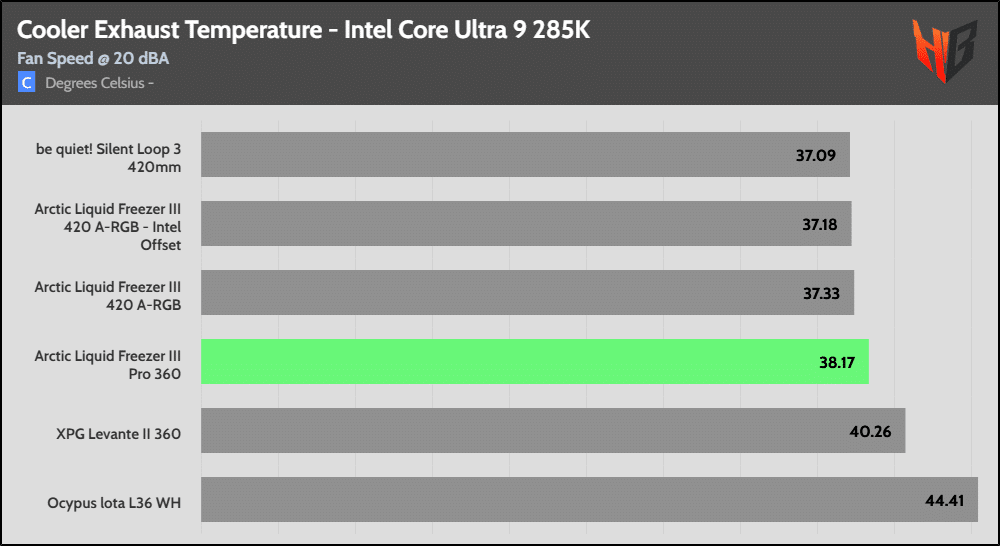1000x546 pixels.
Task: Click the Degrees Celsius legend text
Action: pos(99,82)
